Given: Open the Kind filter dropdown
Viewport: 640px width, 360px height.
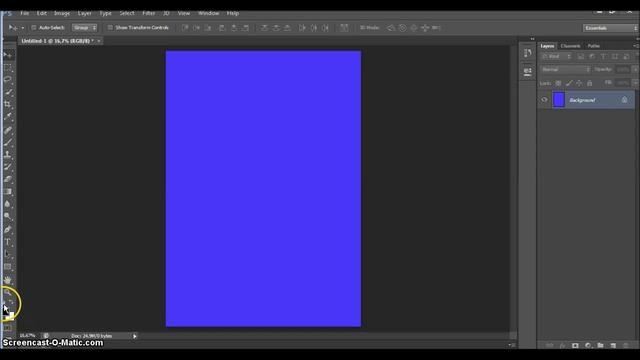Looking at the screenshot, I should pyautogui.click(x=556, y=57).
